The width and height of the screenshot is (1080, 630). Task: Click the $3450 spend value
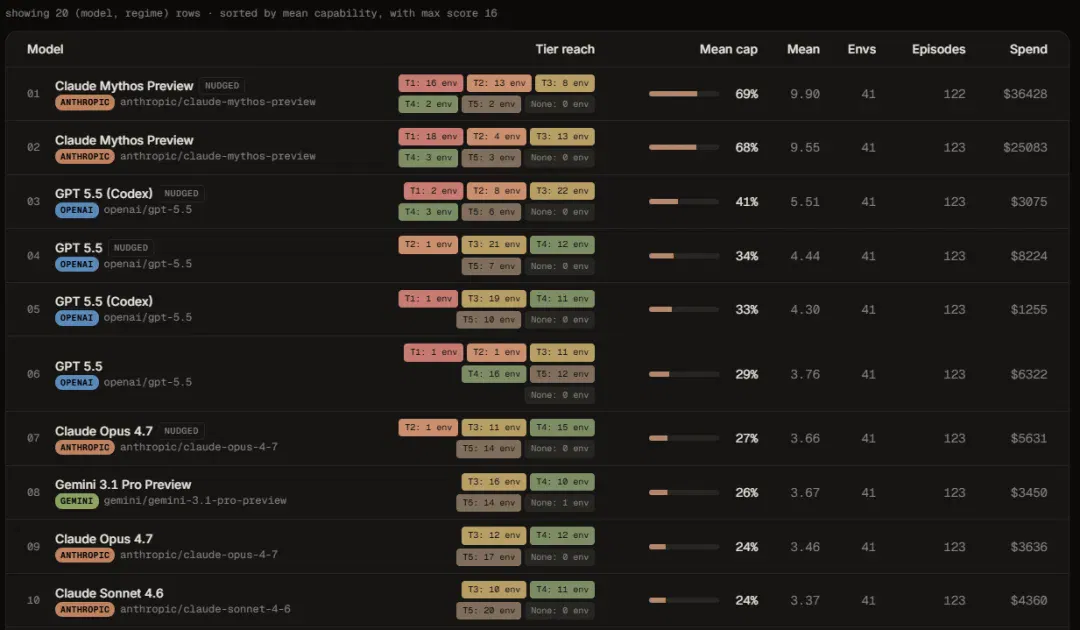click(1028, 493)
